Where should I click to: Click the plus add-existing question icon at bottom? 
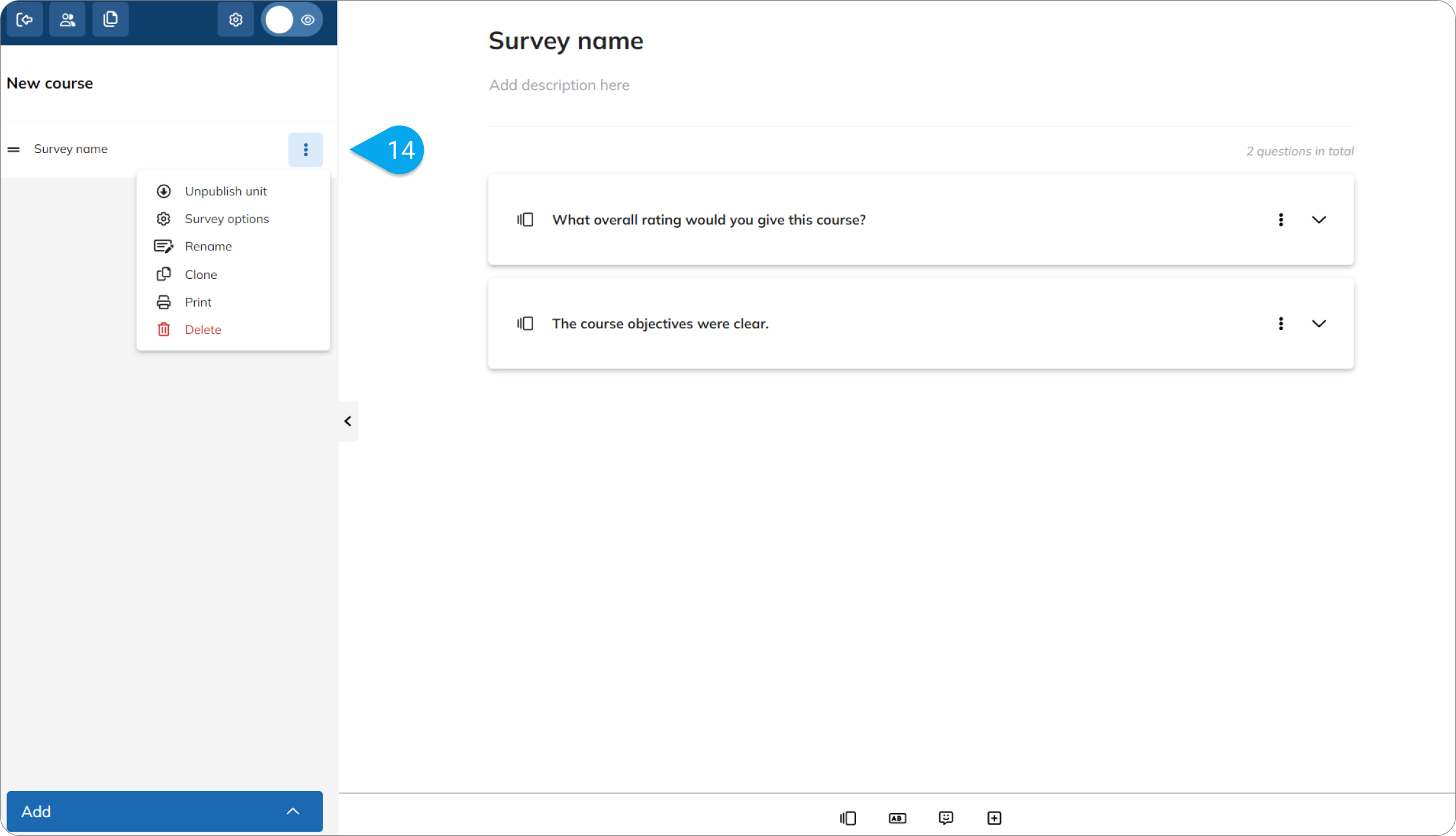pyautogui.click(x=994, y=818)
